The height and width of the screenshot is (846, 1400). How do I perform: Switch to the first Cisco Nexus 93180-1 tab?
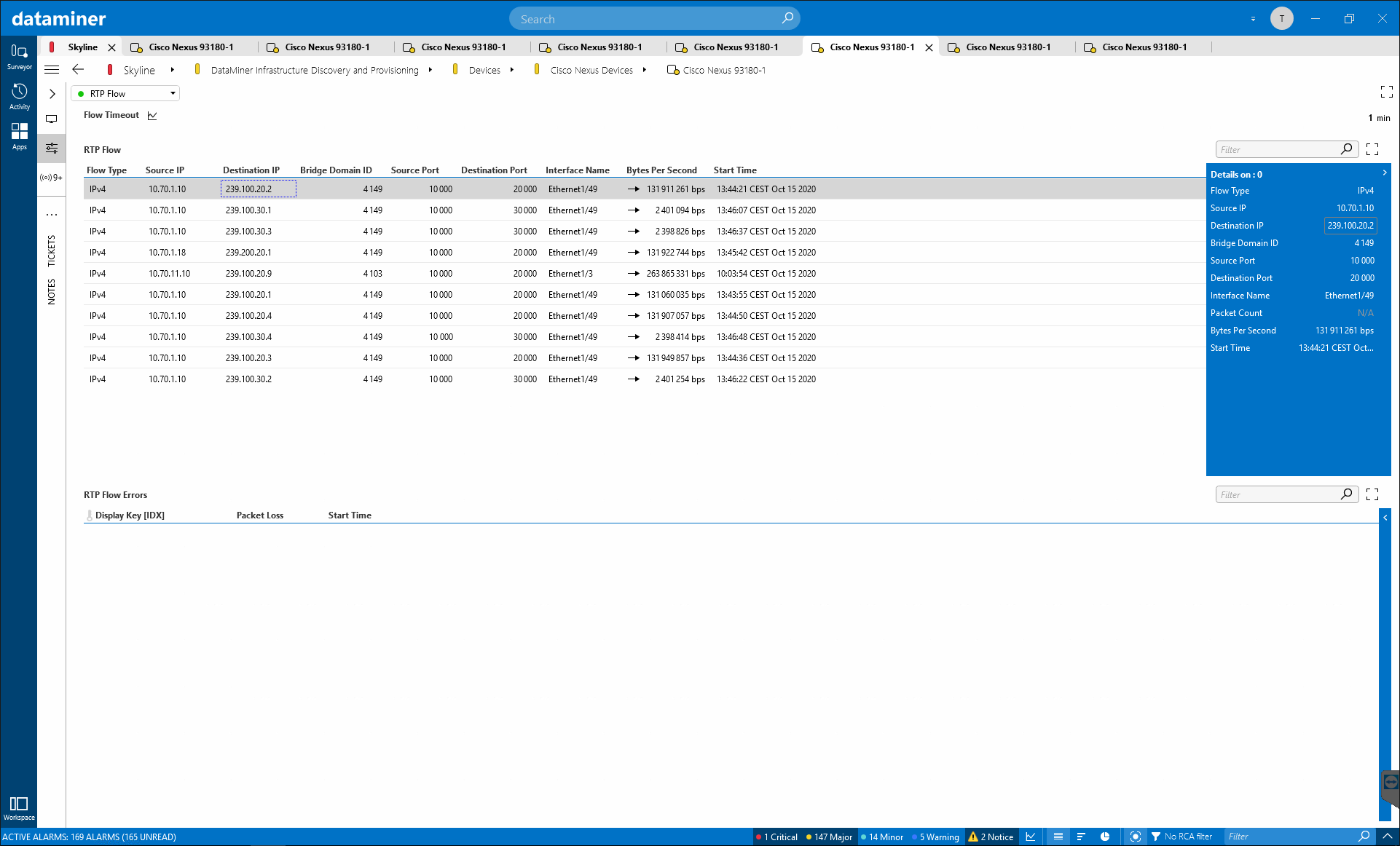point(192,47)
